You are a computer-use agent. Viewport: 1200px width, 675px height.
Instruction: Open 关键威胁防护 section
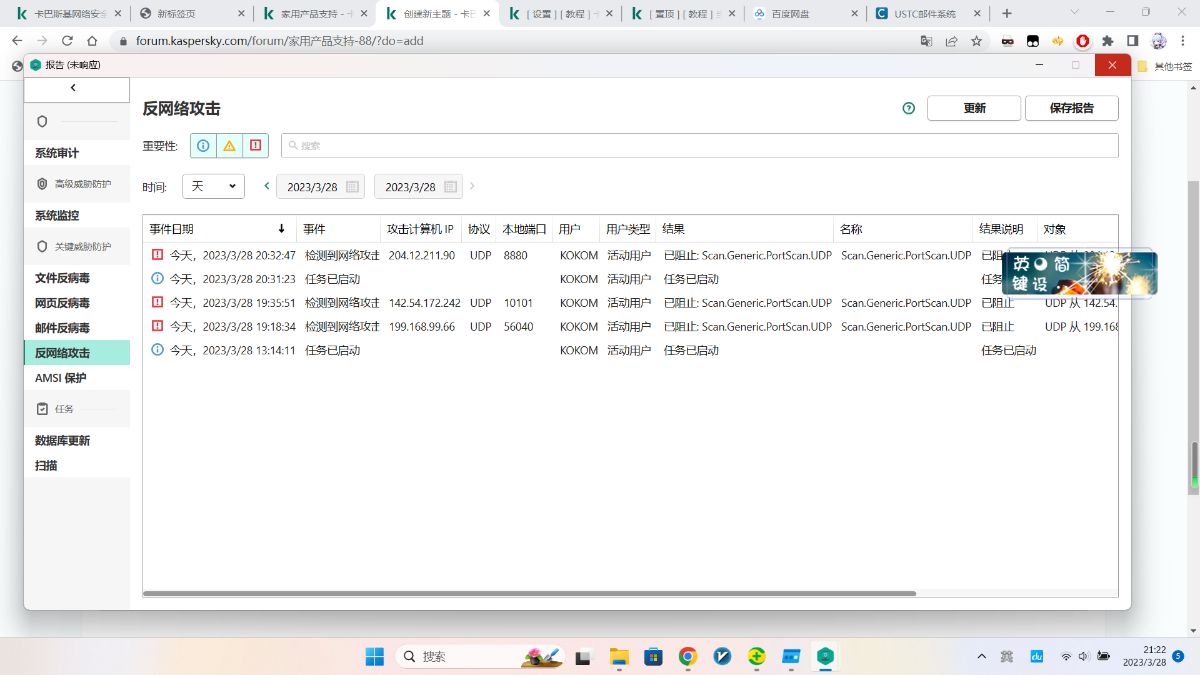pos(77,246)
